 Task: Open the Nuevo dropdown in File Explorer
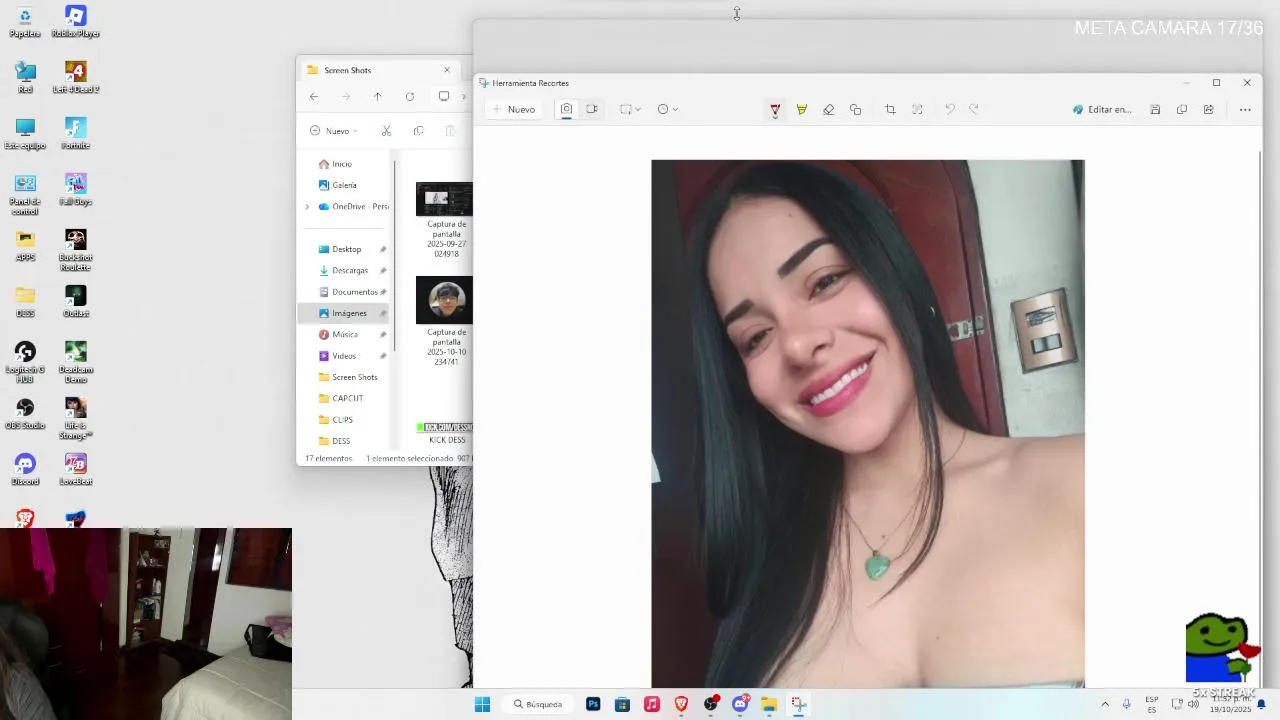(x=334, y=131)
